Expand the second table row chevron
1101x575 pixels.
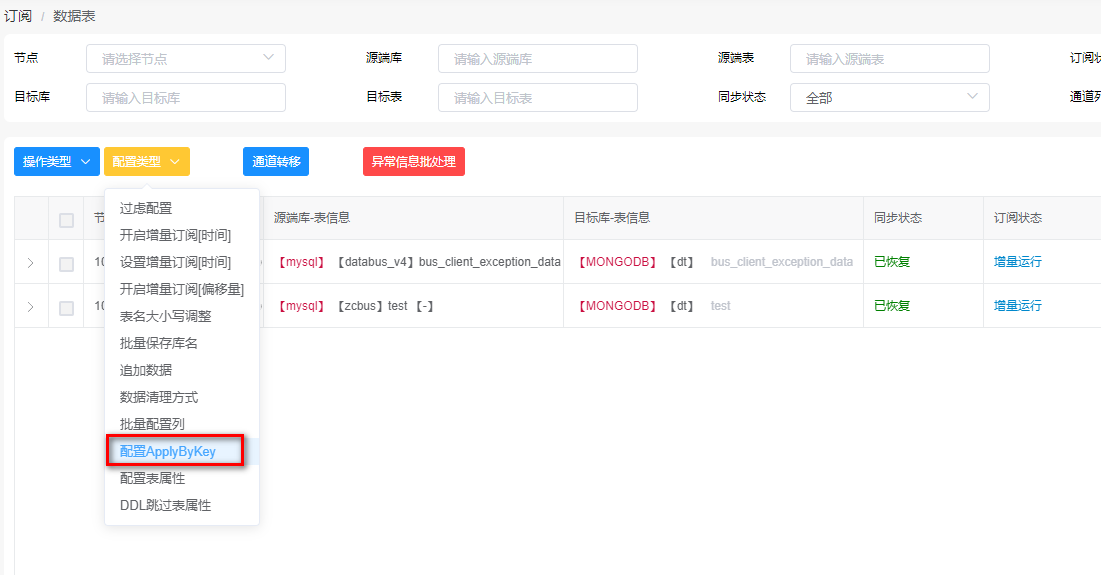(30, 307)
